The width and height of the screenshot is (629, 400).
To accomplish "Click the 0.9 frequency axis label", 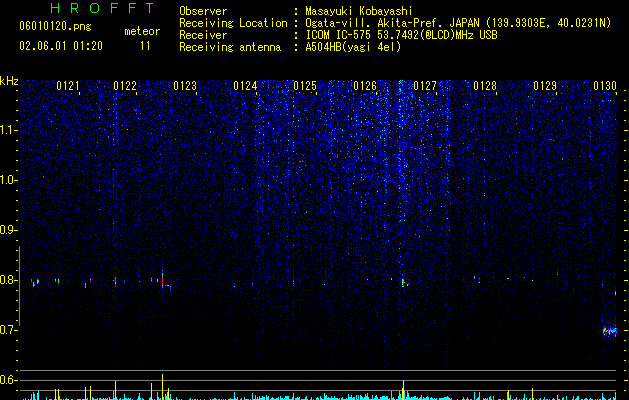I will coord(9,230).
